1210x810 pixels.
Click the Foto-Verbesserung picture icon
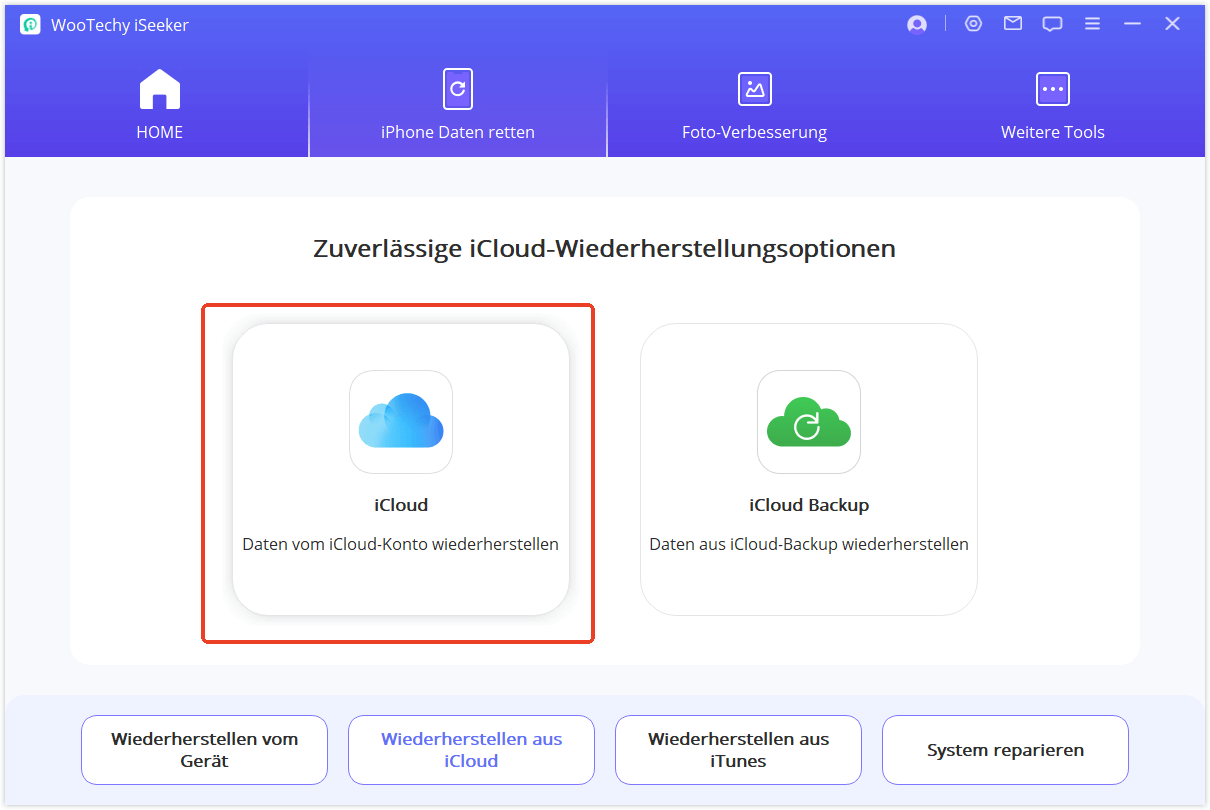[x=754, y=88]
